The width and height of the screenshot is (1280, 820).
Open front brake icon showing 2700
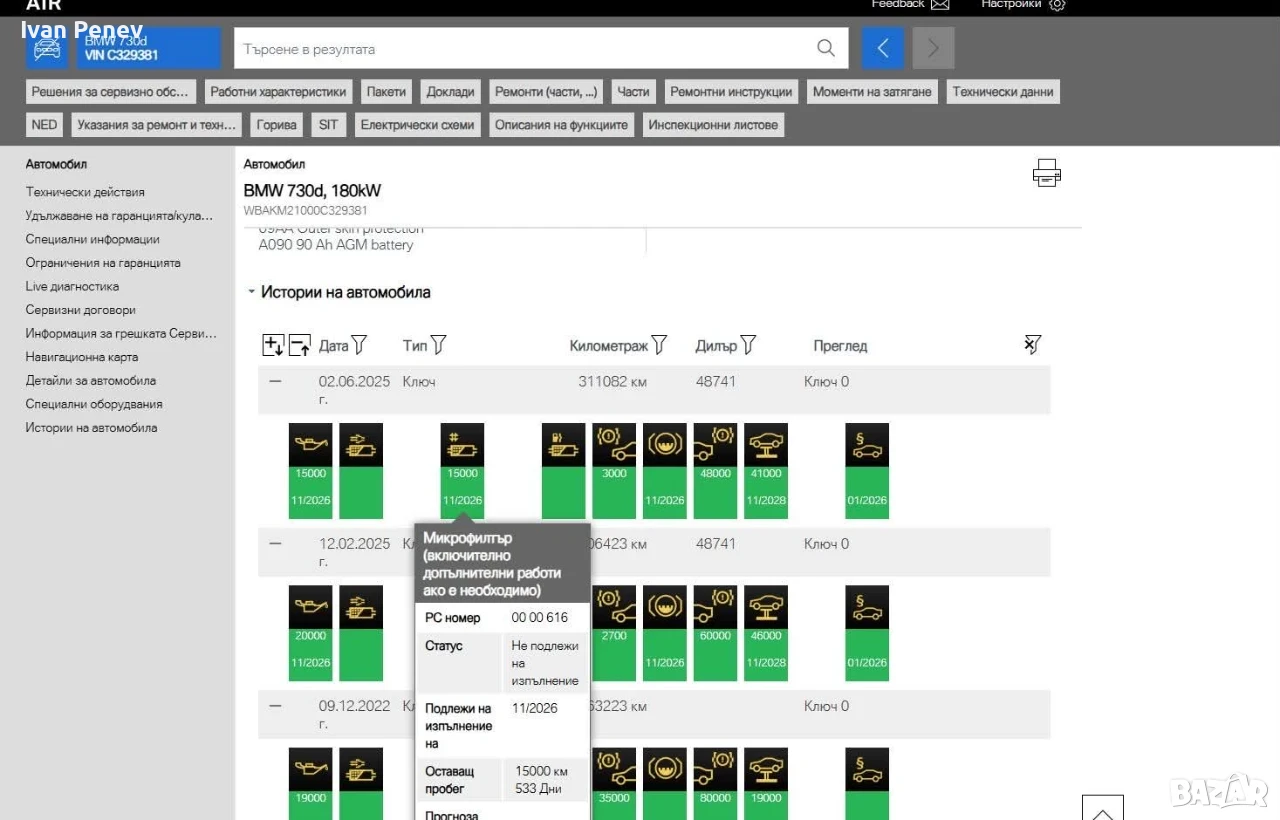click(614, 632)
